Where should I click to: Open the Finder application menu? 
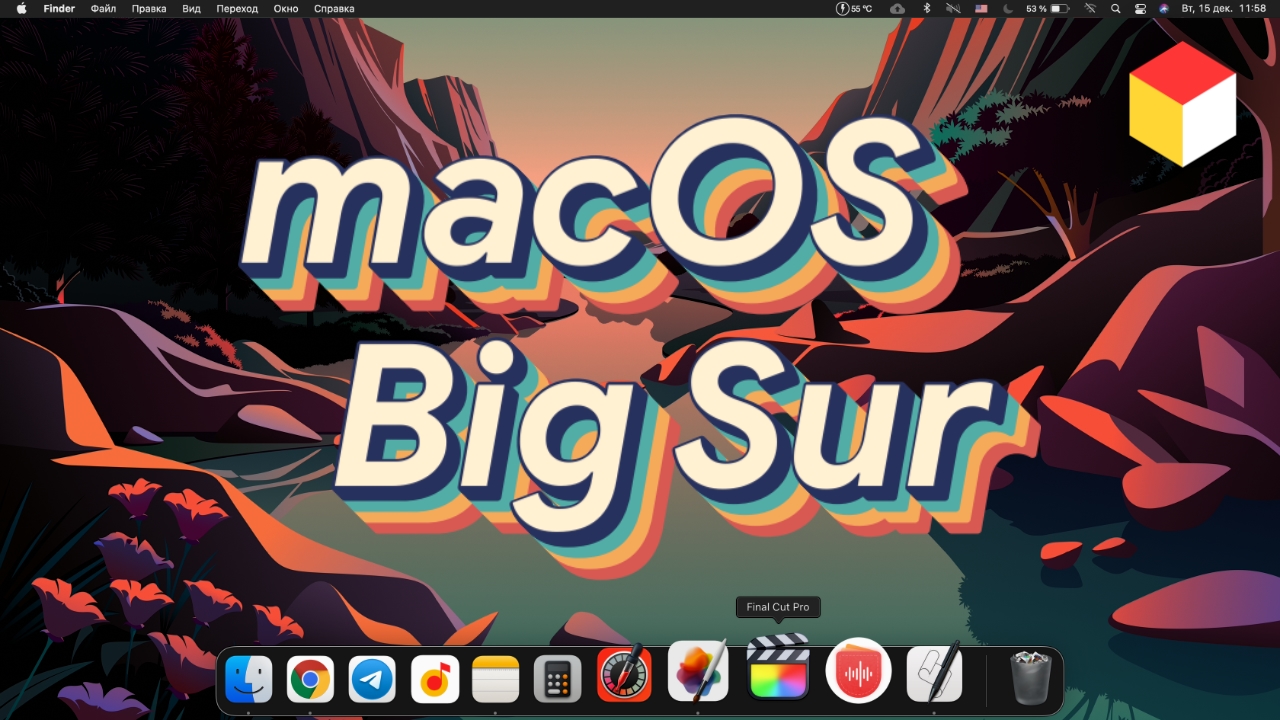[59, 8]
